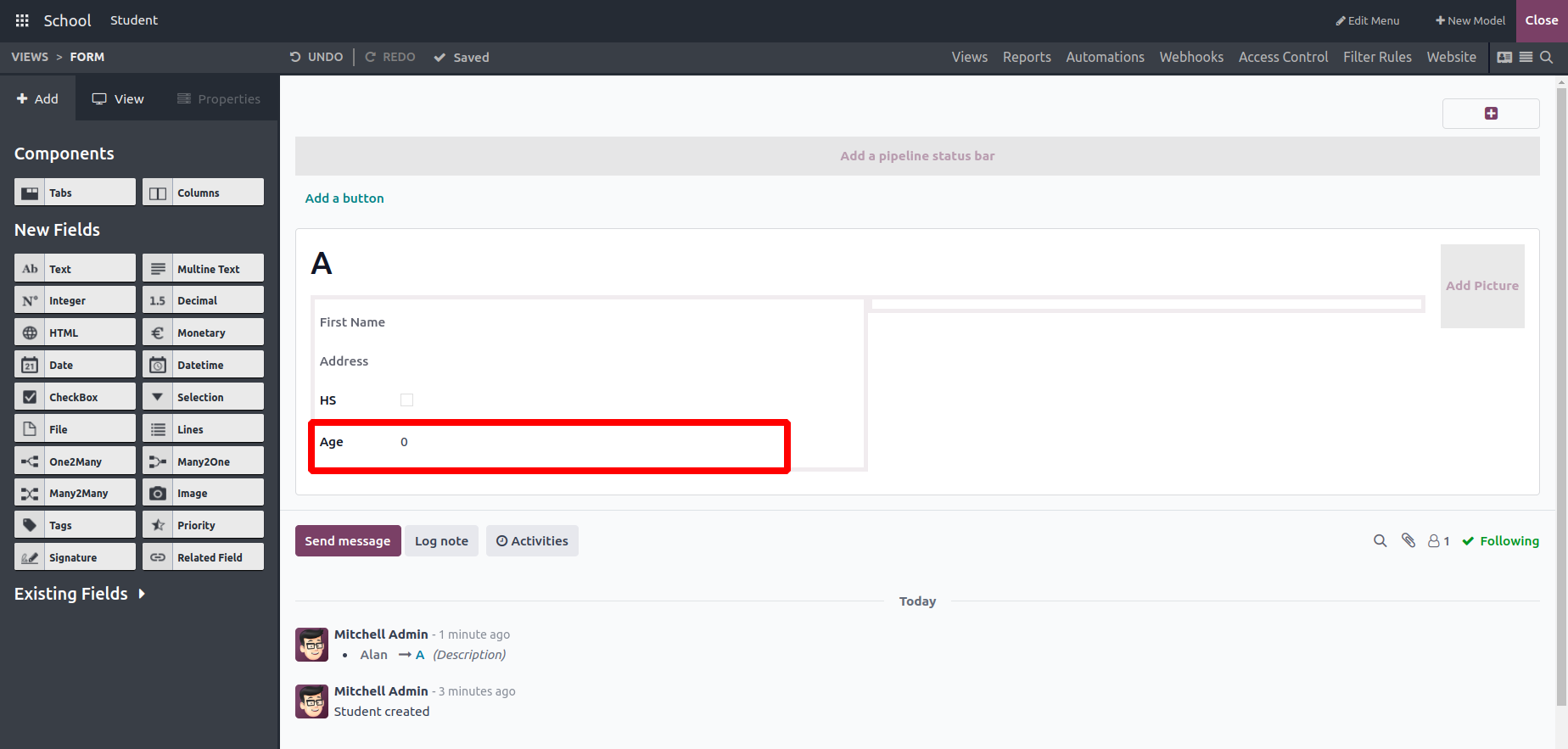
Task: Open attachments paperclip icon
Action: pyautogui.click(x=1408, y=540)
